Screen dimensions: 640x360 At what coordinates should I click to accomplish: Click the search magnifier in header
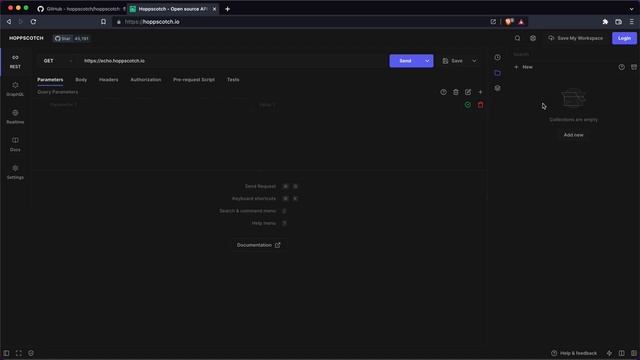pyautogui.click(x=517, y=38)
